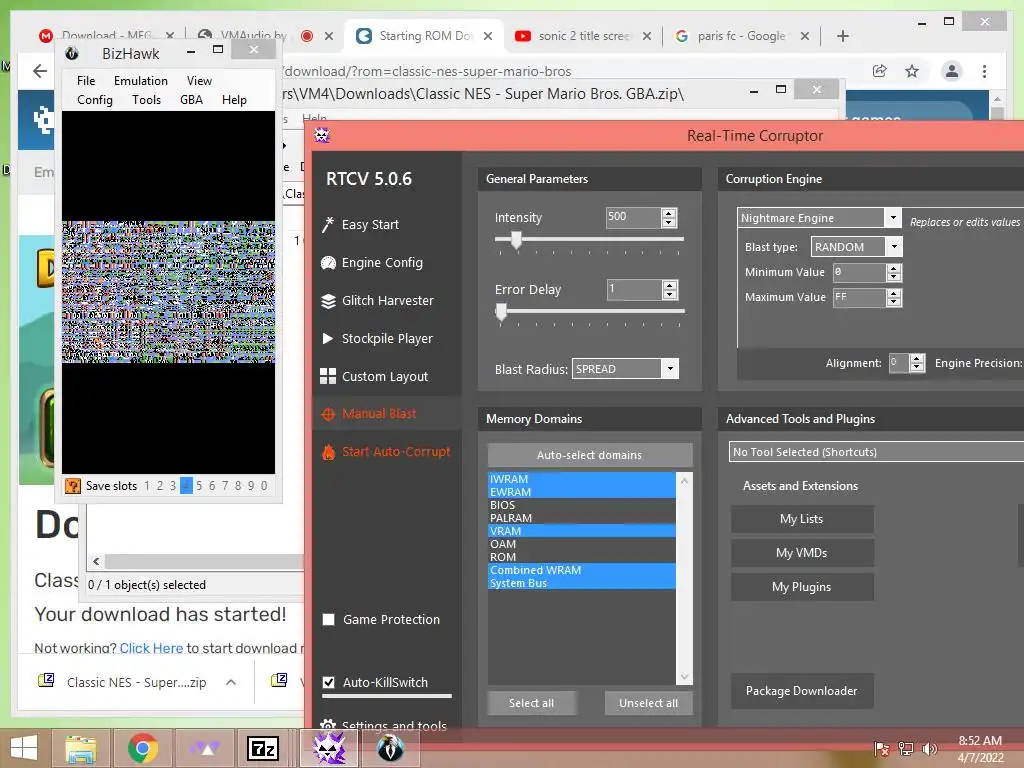Click Select all domains button
The width and height of the screenshot is (1024, 768).
coord(532,703)
